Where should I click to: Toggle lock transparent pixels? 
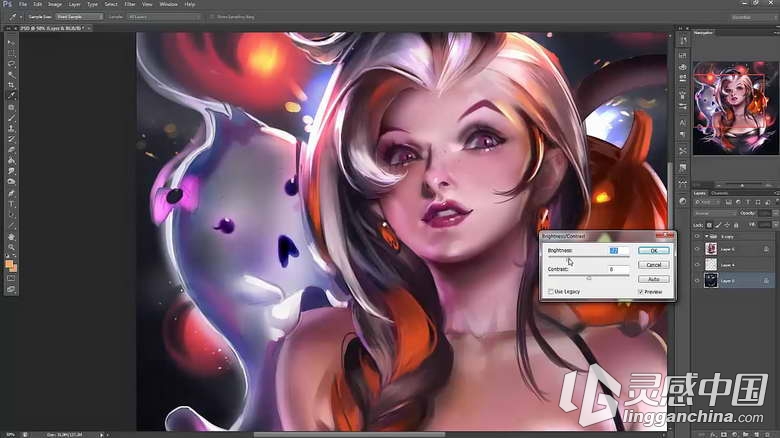click(x=709, y=225)
